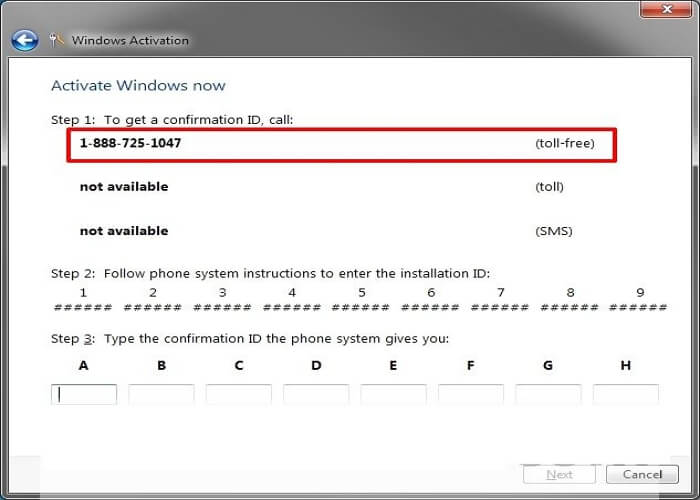Click confirmation ID field C
The width and height of the screenshot is (700, 500).
[x=239, y=395]
